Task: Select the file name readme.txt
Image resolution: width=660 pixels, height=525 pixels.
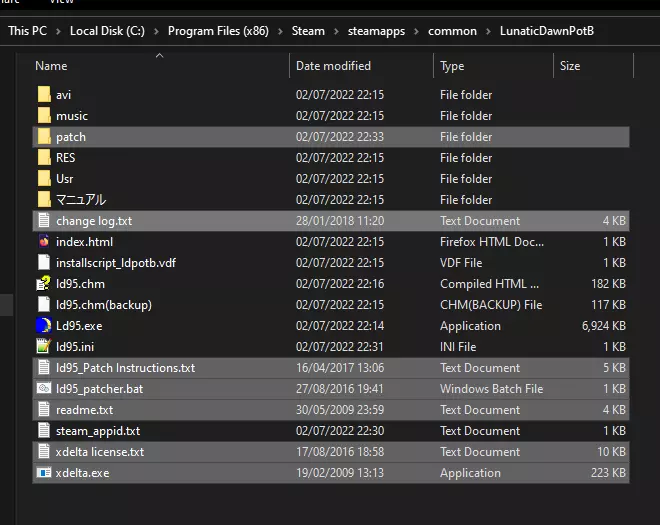Action: (85, 410)
